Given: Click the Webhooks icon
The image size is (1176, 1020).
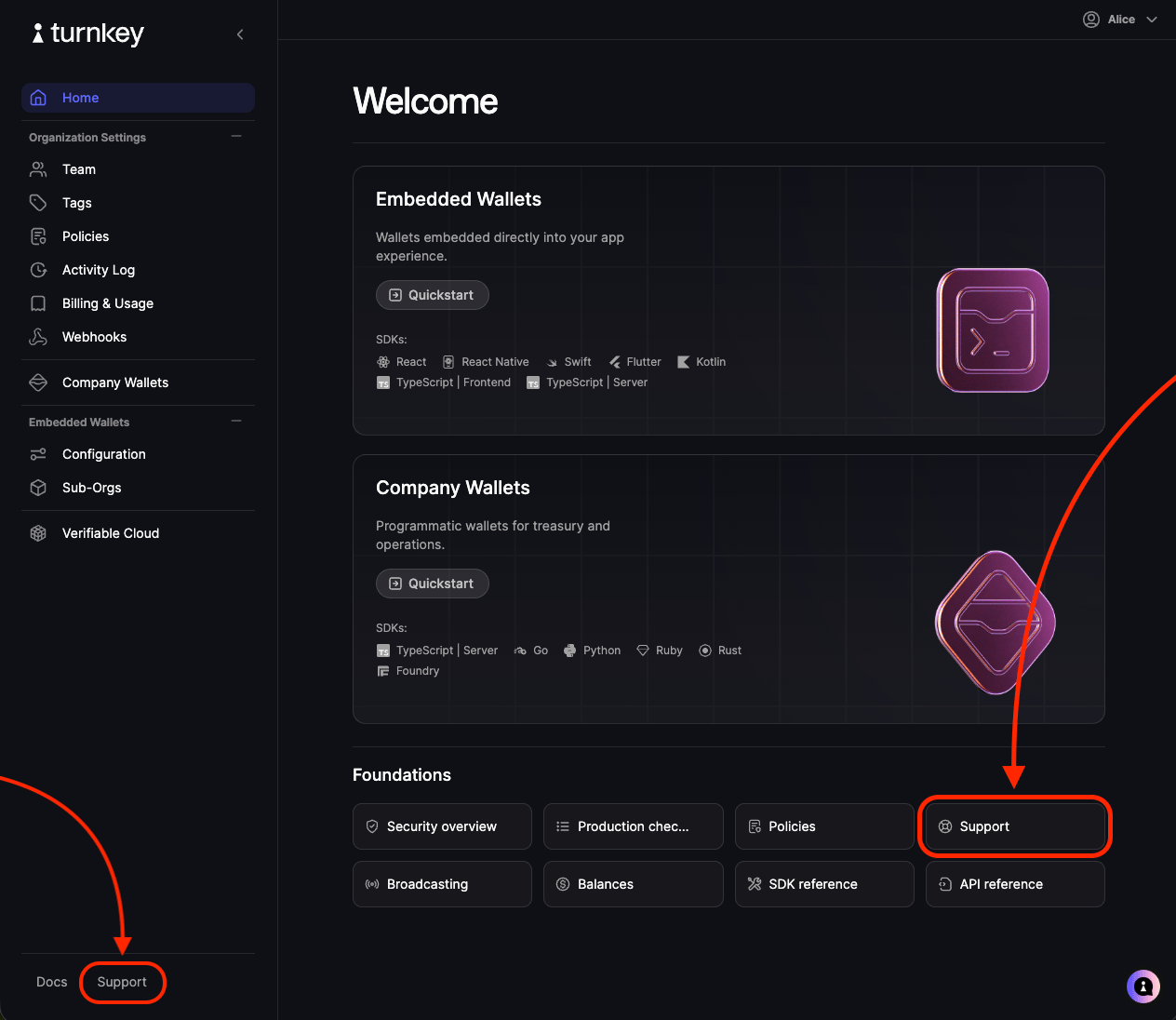Looking at the screenshot, I should click(38, 337).
